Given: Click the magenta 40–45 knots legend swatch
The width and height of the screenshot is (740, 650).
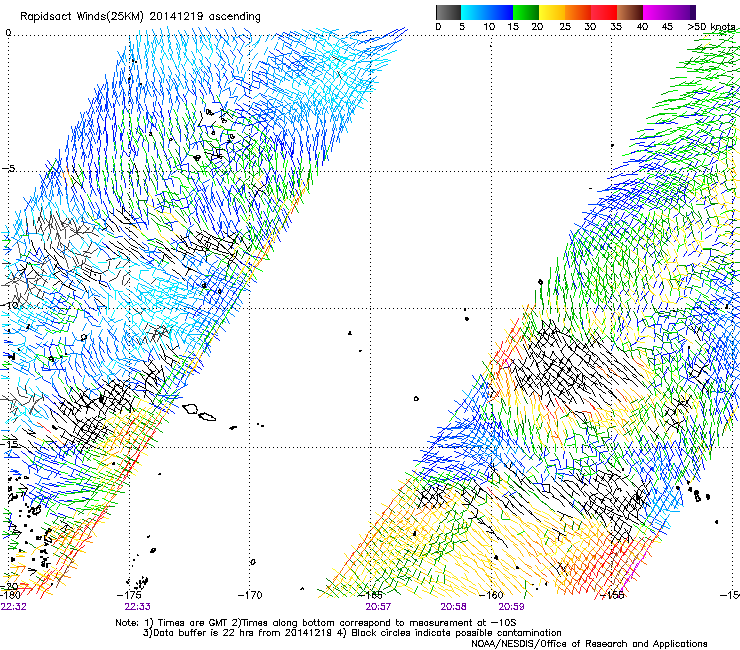Looking at the screenshot, I should tap(656, 12).
